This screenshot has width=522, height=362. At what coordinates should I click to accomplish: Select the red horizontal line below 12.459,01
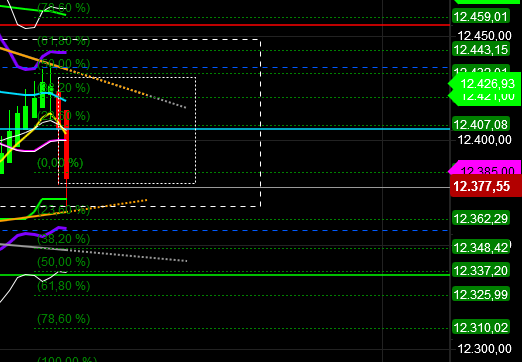click(225, 25)
